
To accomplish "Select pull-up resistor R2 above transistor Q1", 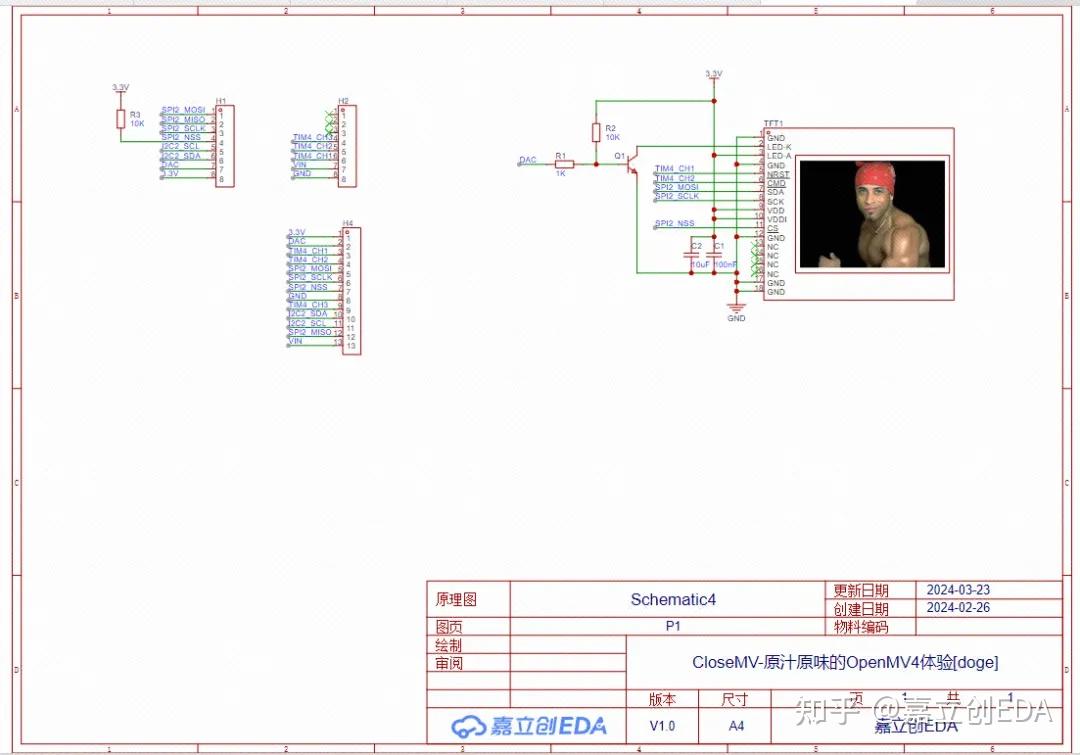I will click(598, 133).
